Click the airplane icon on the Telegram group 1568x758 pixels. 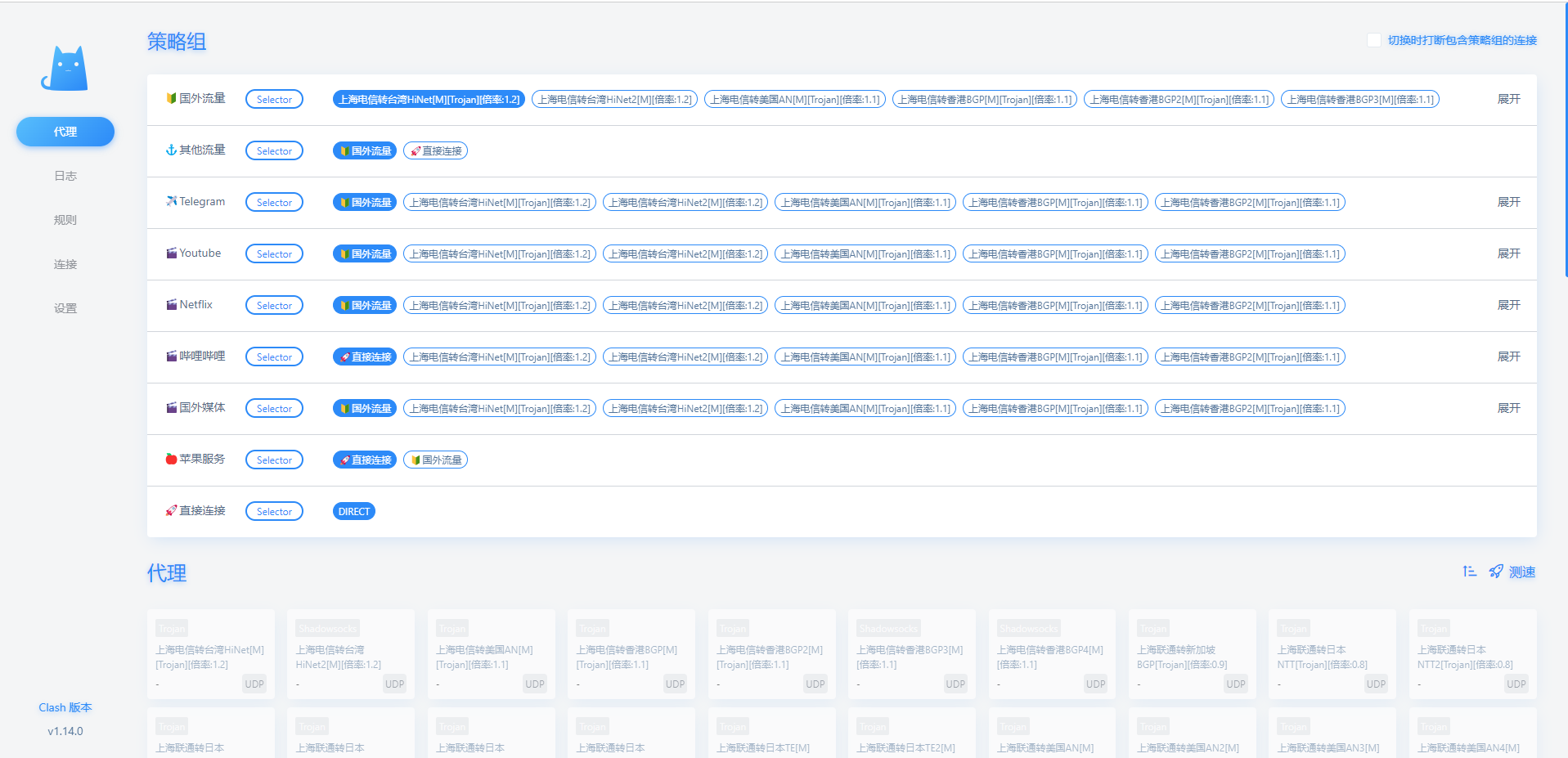(171, 201)
